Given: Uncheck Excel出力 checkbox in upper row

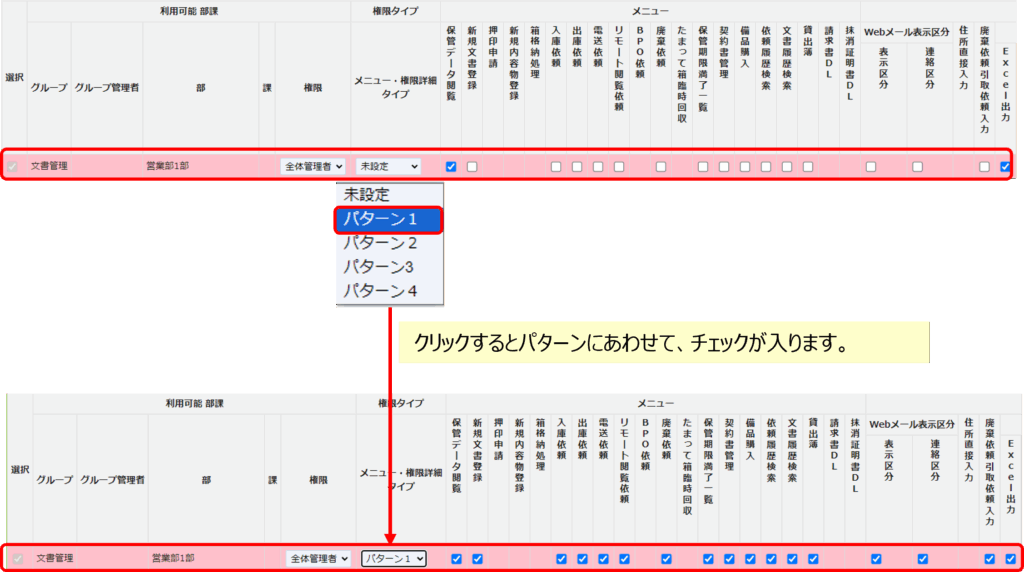Looking at the screenshot, I should 1006,167.
